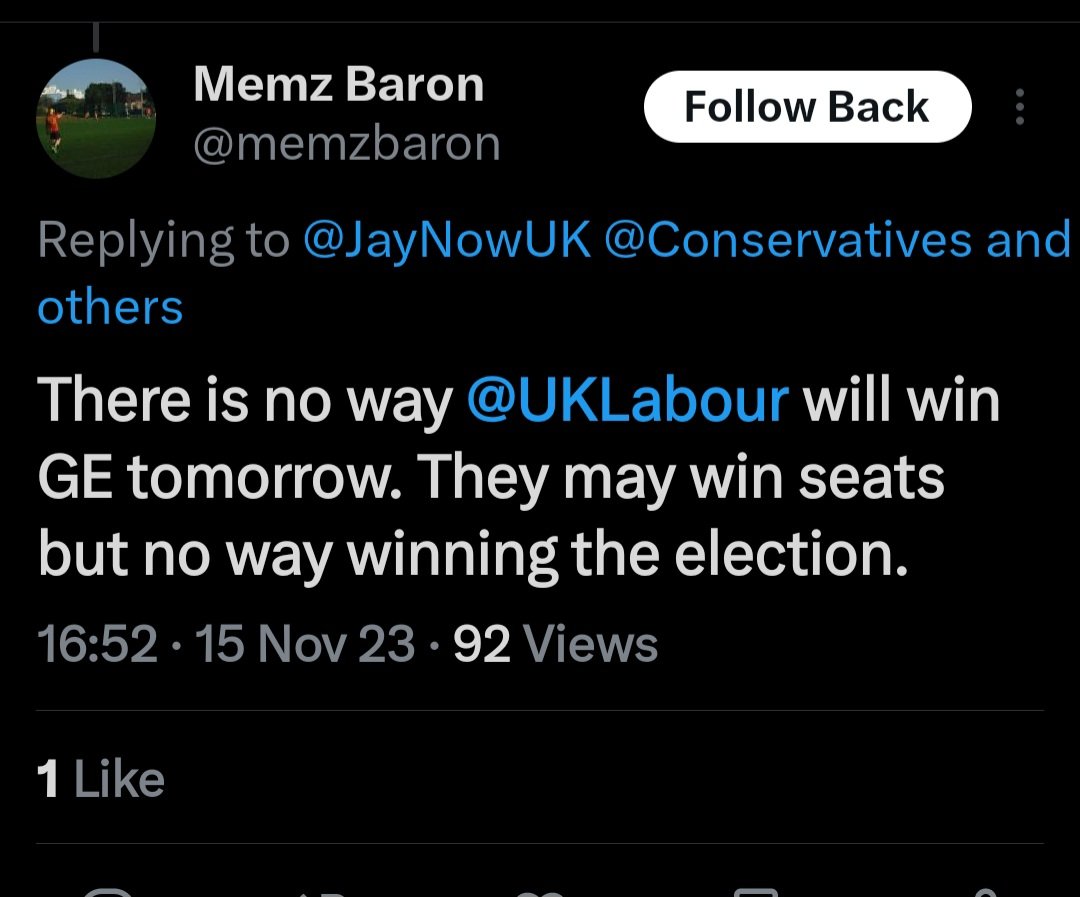Click the 15 Nov 23 date
Viewport: 1080px width, 897px height.
305,645
